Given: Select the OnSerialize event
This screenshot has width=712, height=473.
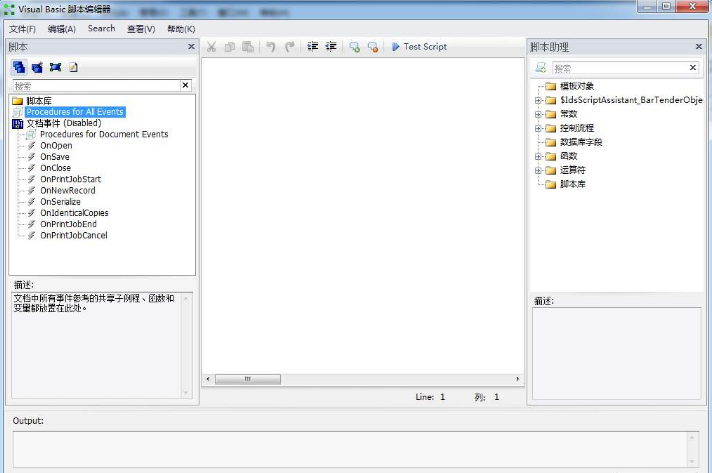Looking at the screenshot, I should pyautogui.click(x=60, y=202).
